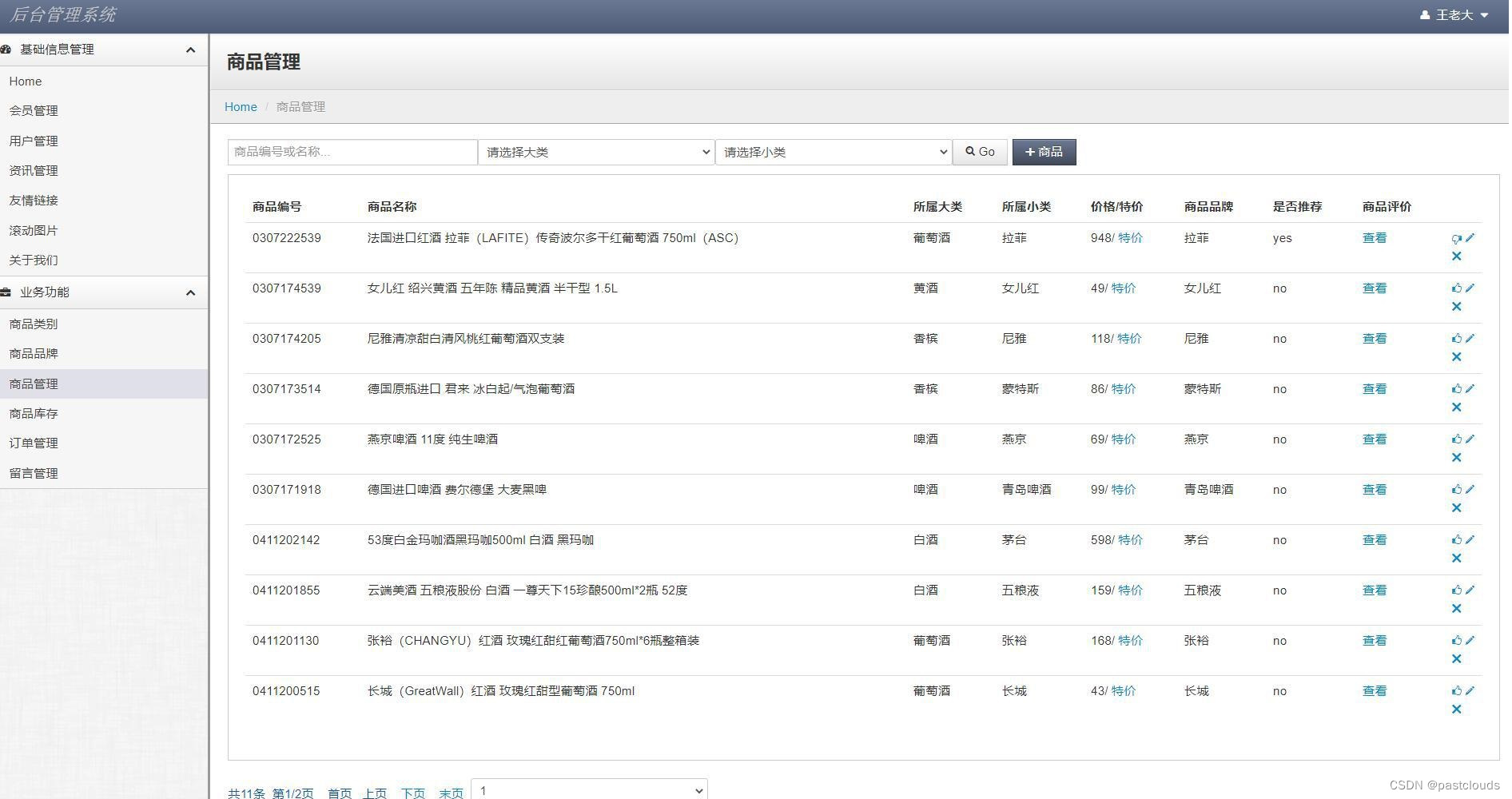The image size is (1512, 799).
Task: Open the 请选择小类 subcategory dropdown
Action: (x=833, y=152)
